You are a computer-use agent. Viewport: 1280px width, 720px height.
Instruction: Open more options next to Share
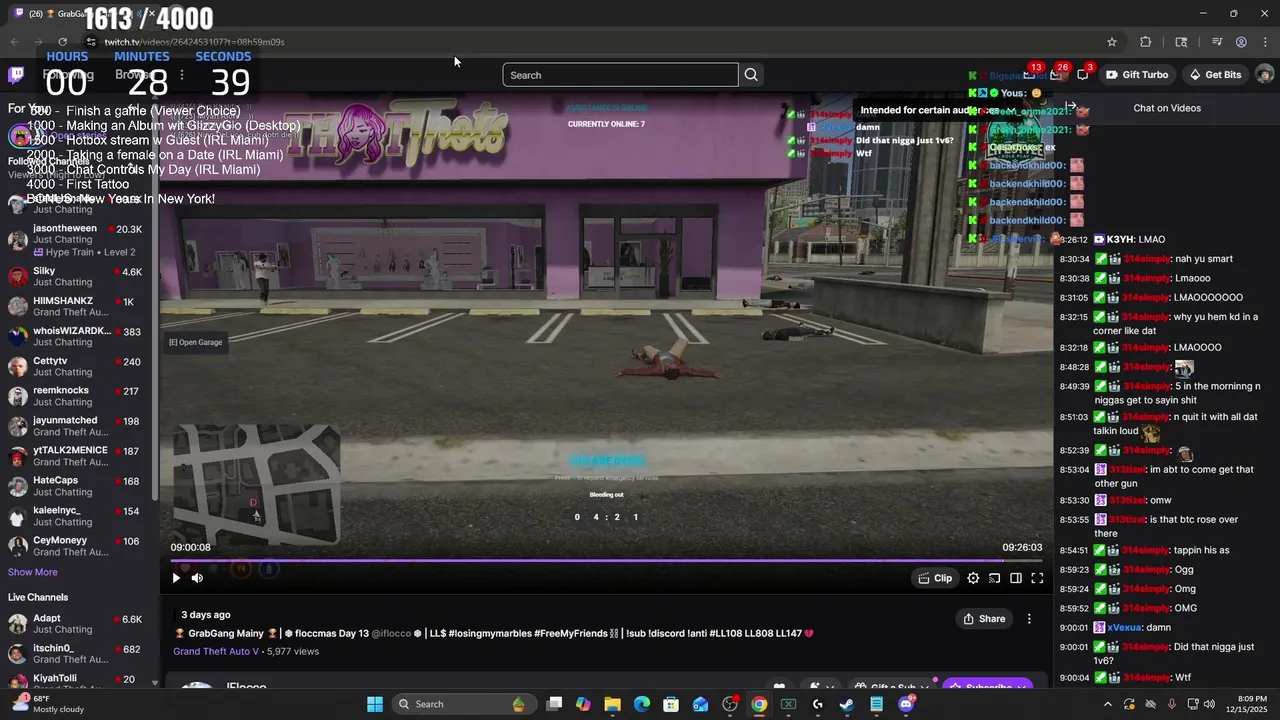click(1029, 619)
